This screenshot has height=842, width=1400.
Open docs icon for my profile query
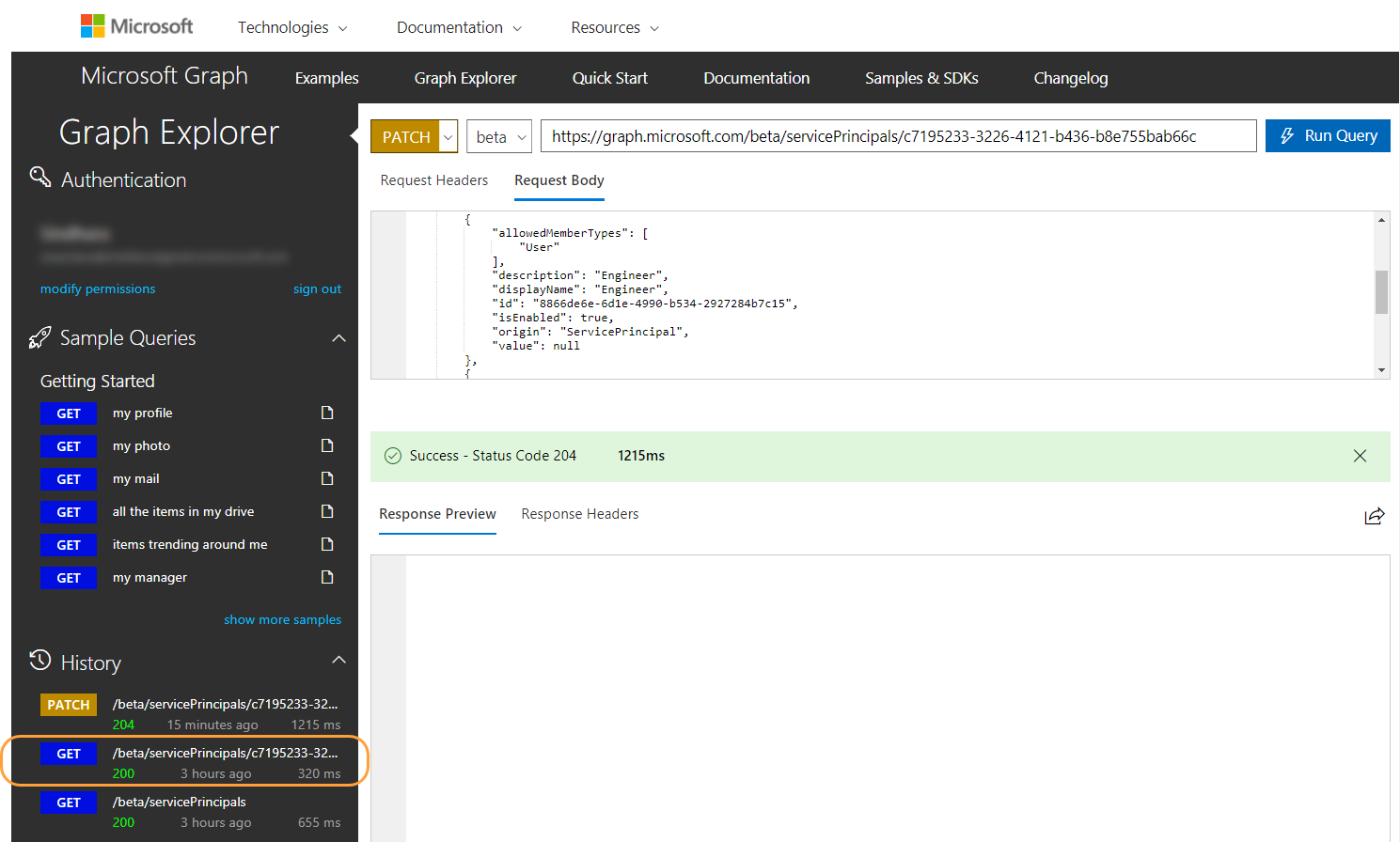click(327, 413)
